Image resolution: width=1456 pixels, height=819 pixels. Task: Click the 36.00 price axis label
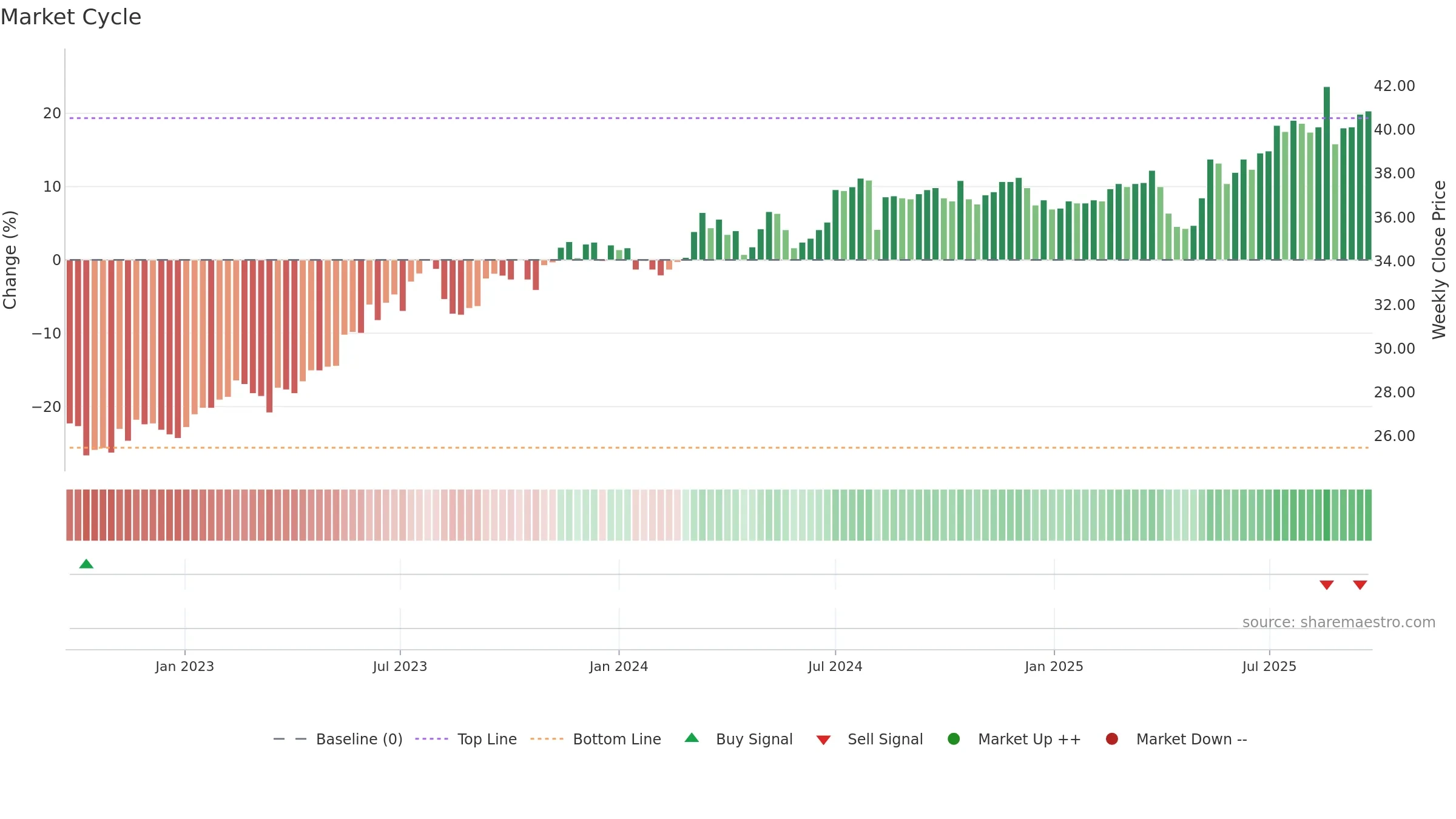[1394, 217]
